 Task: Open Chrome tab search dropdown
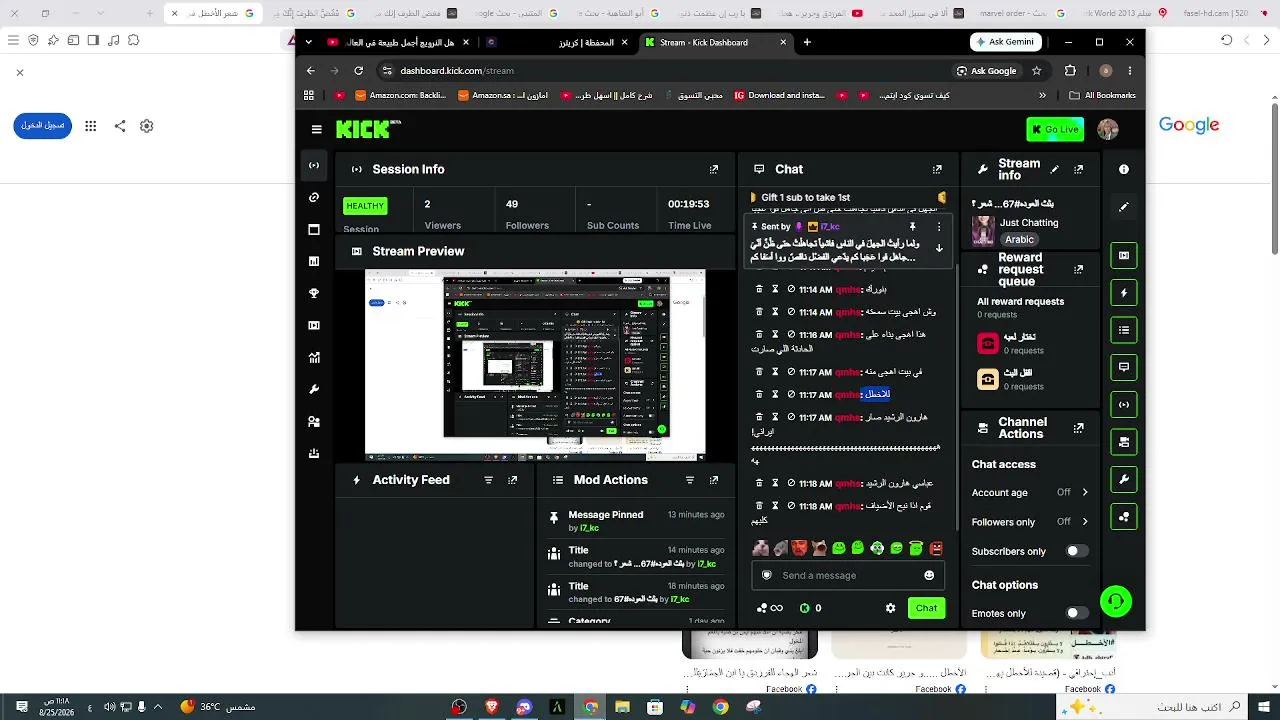click(308, 42)
